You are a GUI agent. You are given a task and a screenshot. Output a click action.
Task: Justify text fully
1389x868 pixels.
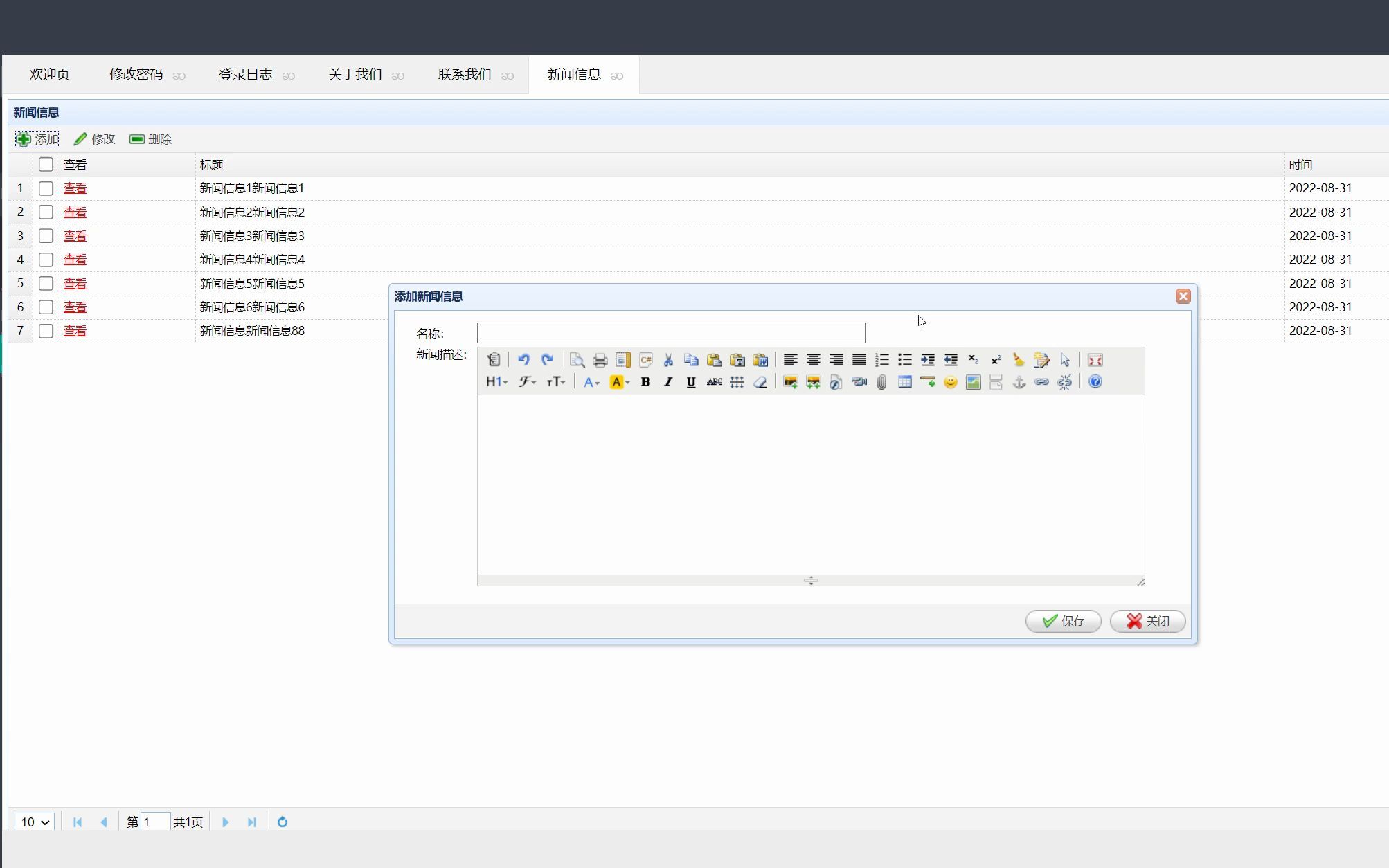click(859, 360)
